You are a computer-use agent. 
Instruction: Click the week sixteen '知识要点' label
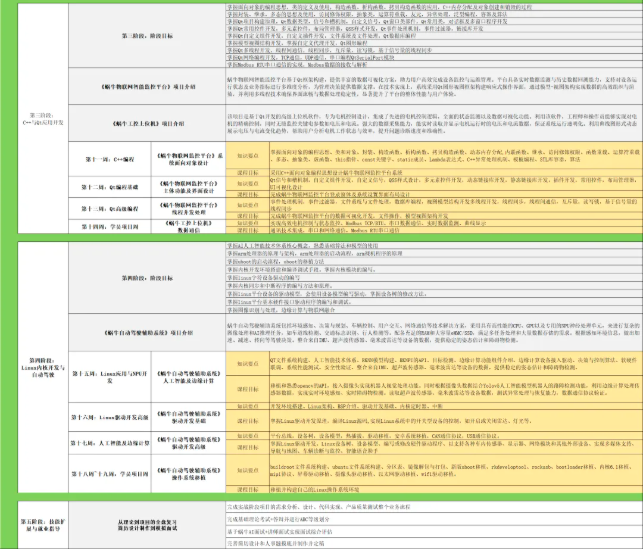[248, 406]
